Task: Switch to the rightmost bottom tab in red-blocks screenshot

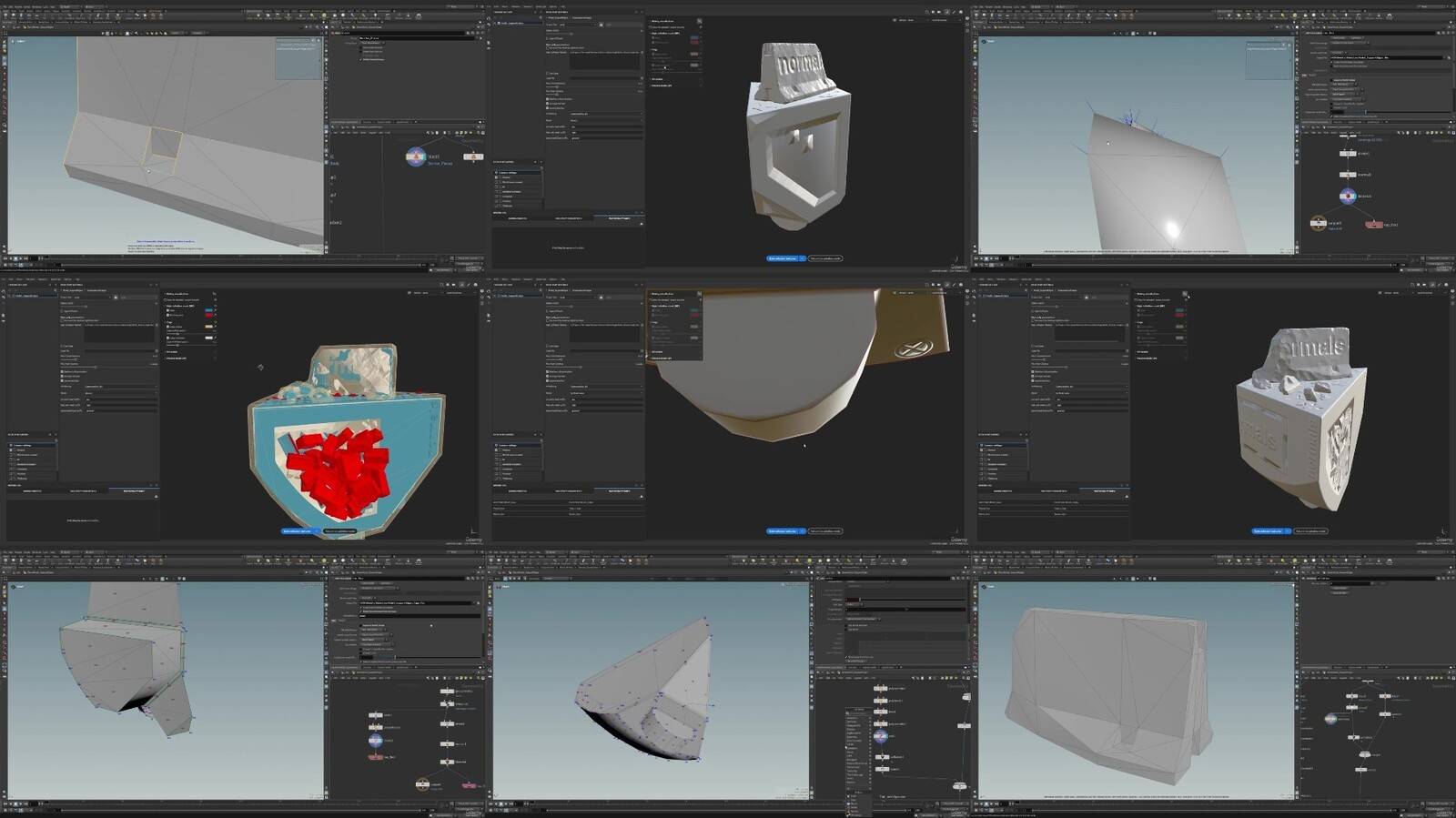Action: pyautogui.click(x=134, y=490)
